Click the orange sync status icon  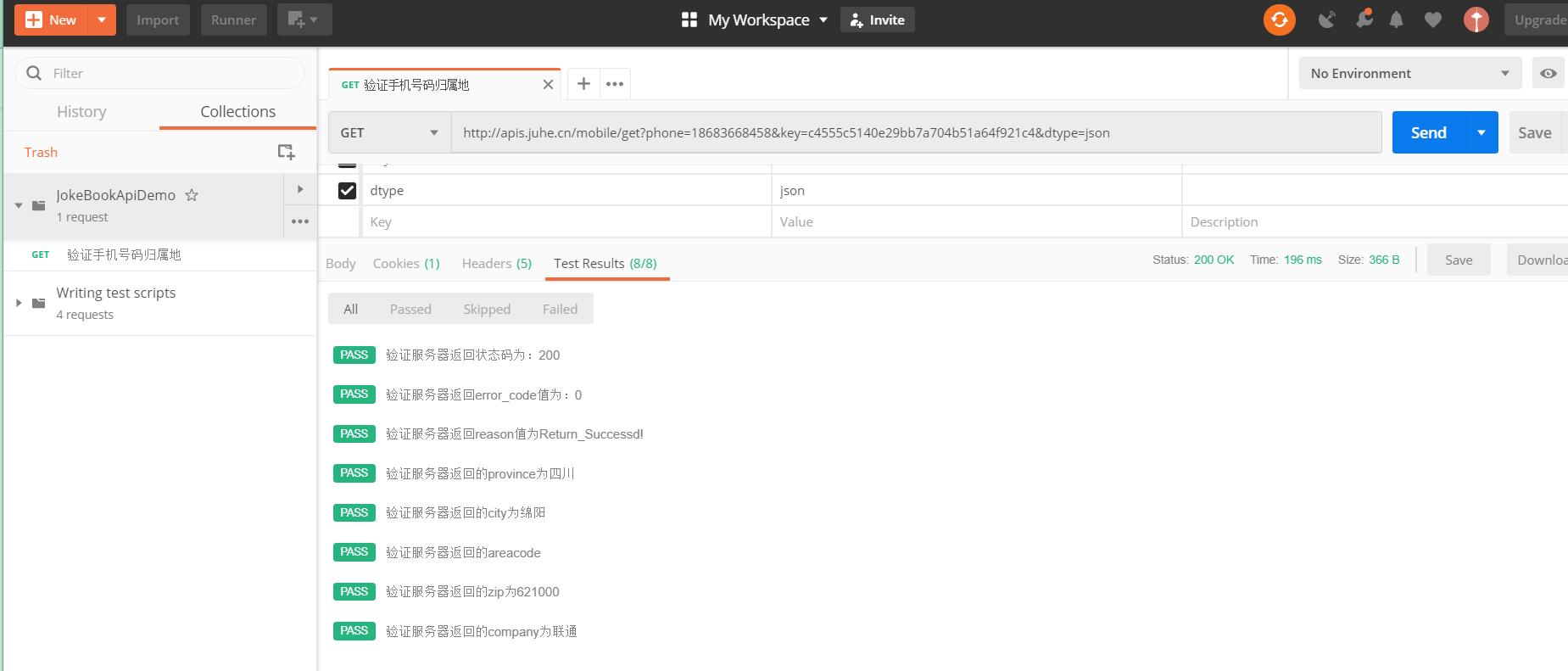1279,20
